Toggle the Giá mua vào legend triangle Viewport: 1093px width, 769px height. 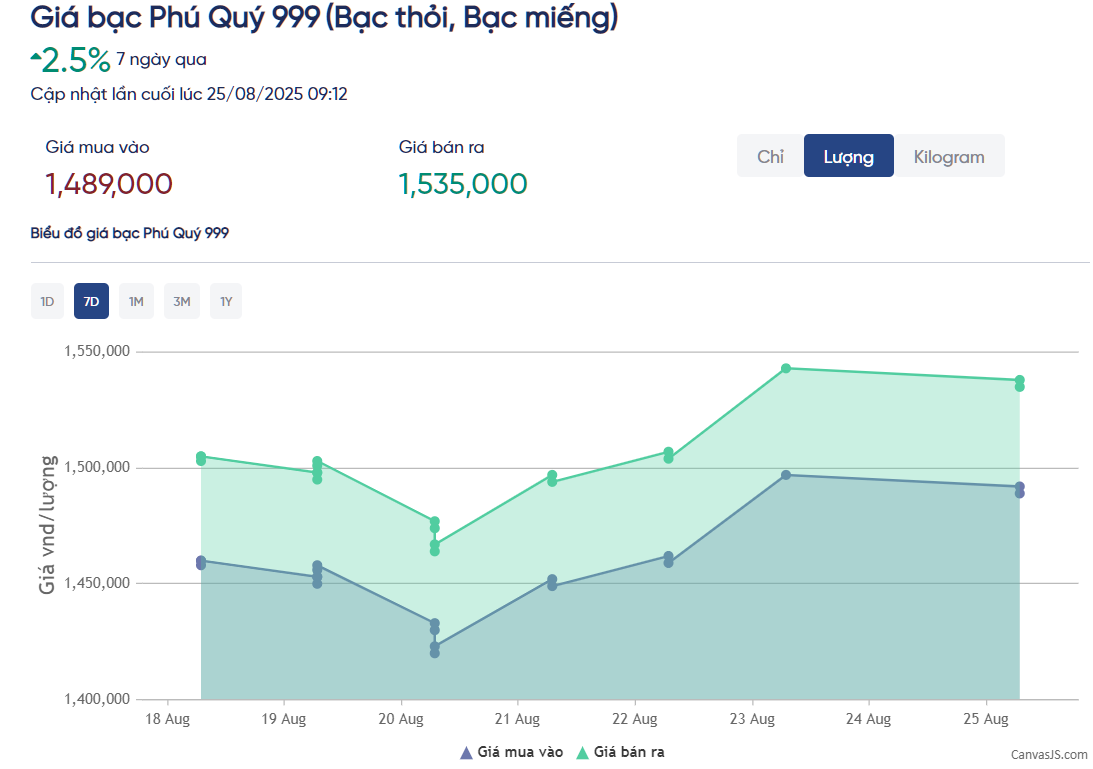465,753
